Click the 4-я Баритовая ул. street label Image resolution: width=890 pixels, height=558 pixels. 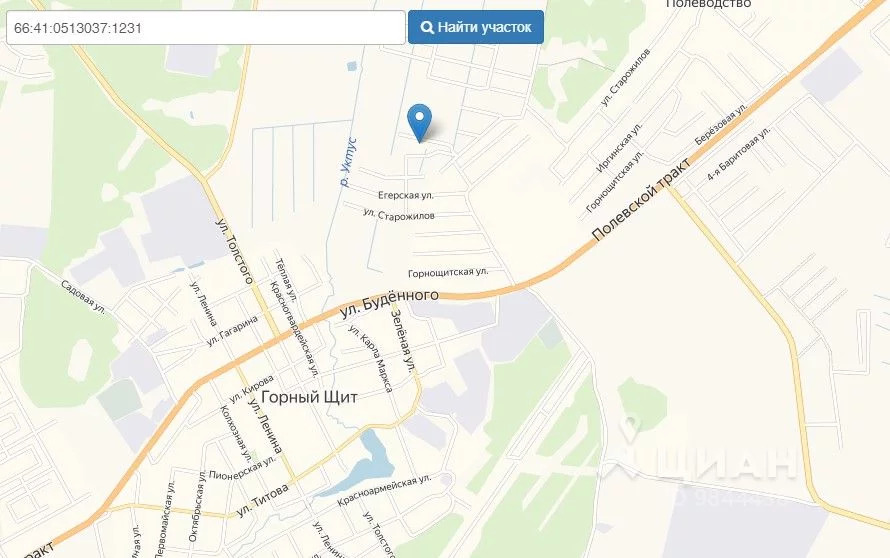(739, 154)
